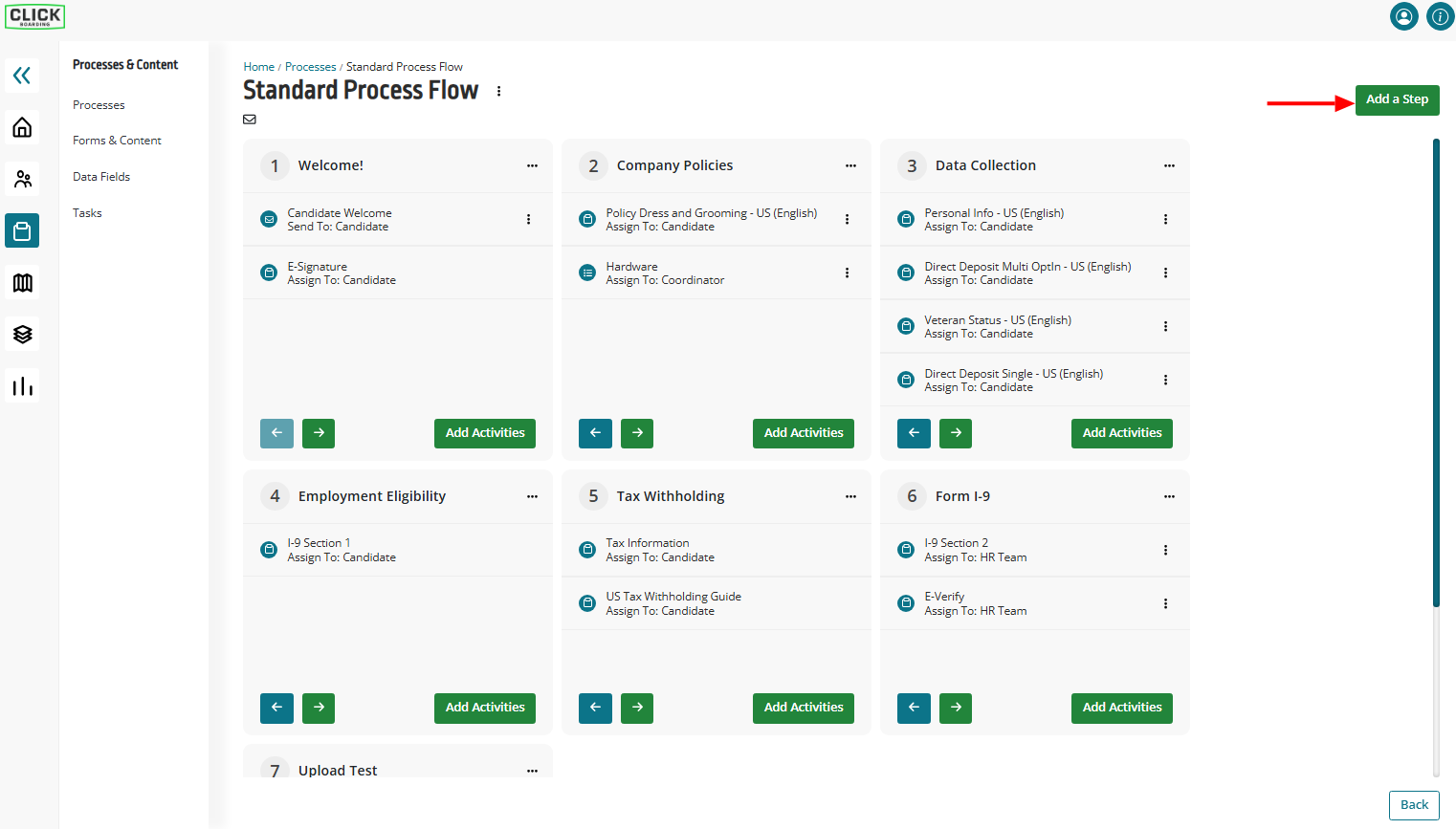Open the map sidebar icon
The image size is (1456, 829).
pyautogui.click(x=22, y=282)
